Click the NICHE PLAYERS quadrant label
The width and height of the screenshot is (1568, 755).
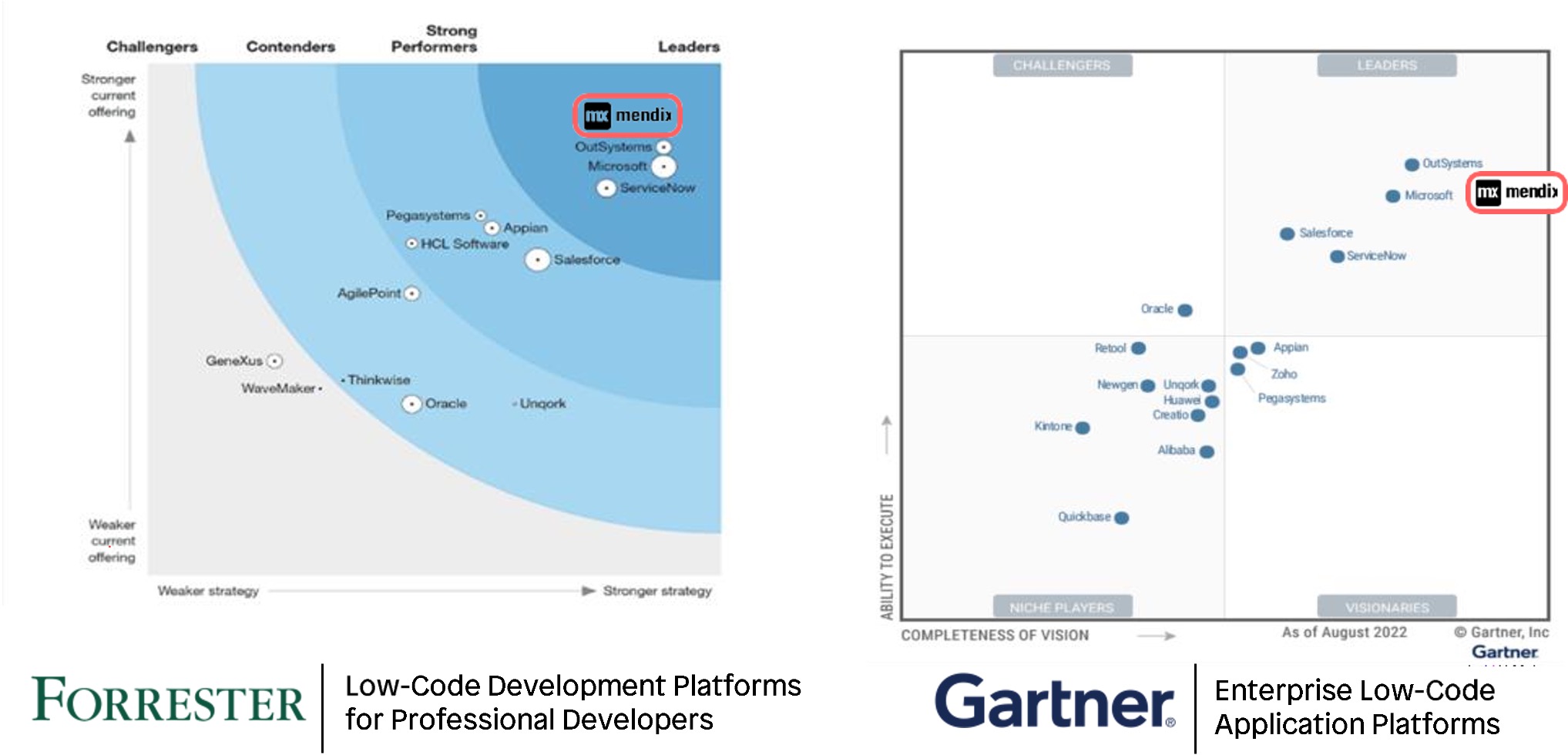pos(1062,607)
